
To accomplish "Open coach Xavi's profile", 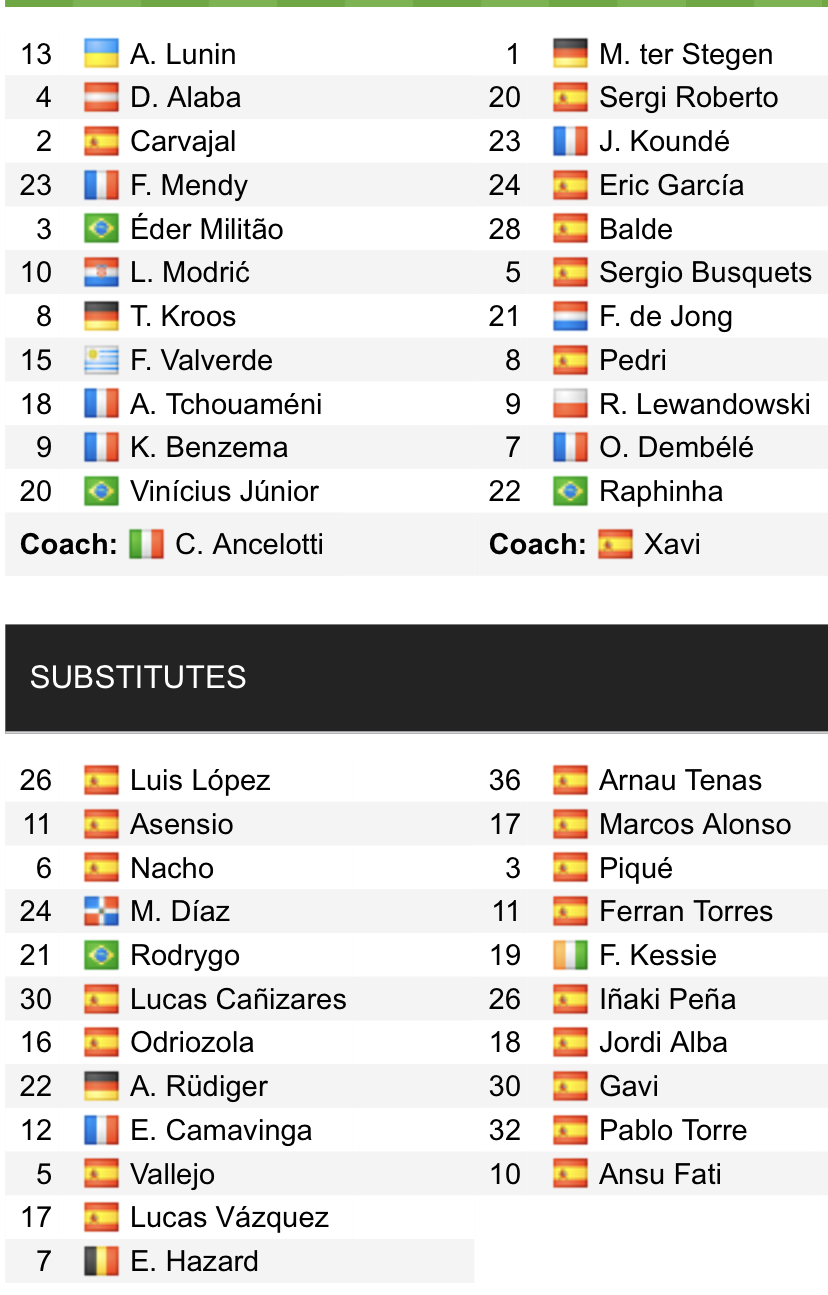I will 672,545.
